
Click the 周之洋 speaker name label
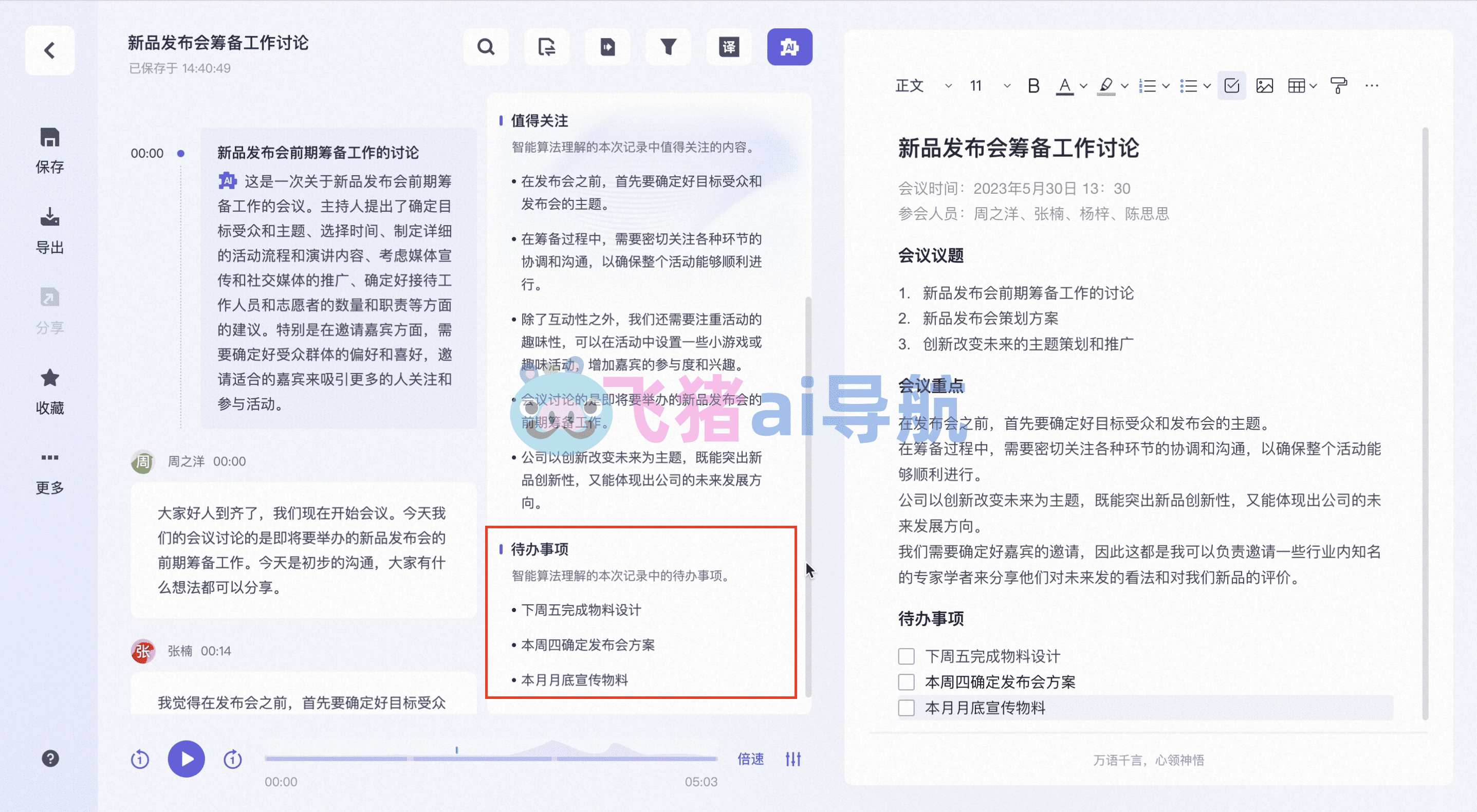click(x=186, y=462)
